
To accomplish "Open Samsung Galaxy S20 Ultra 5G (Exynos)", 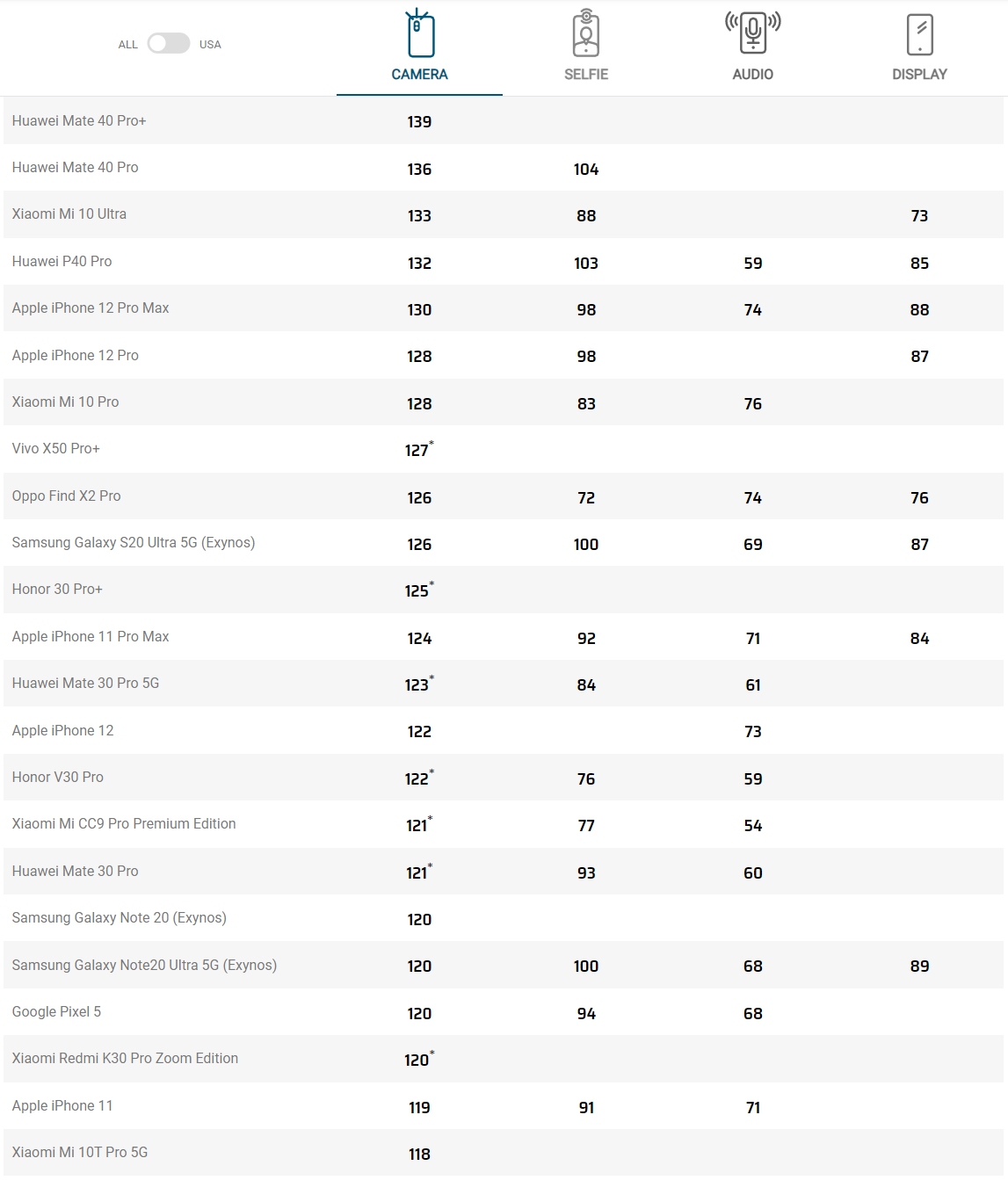I will pyautogui.click(x=134, y=543).
